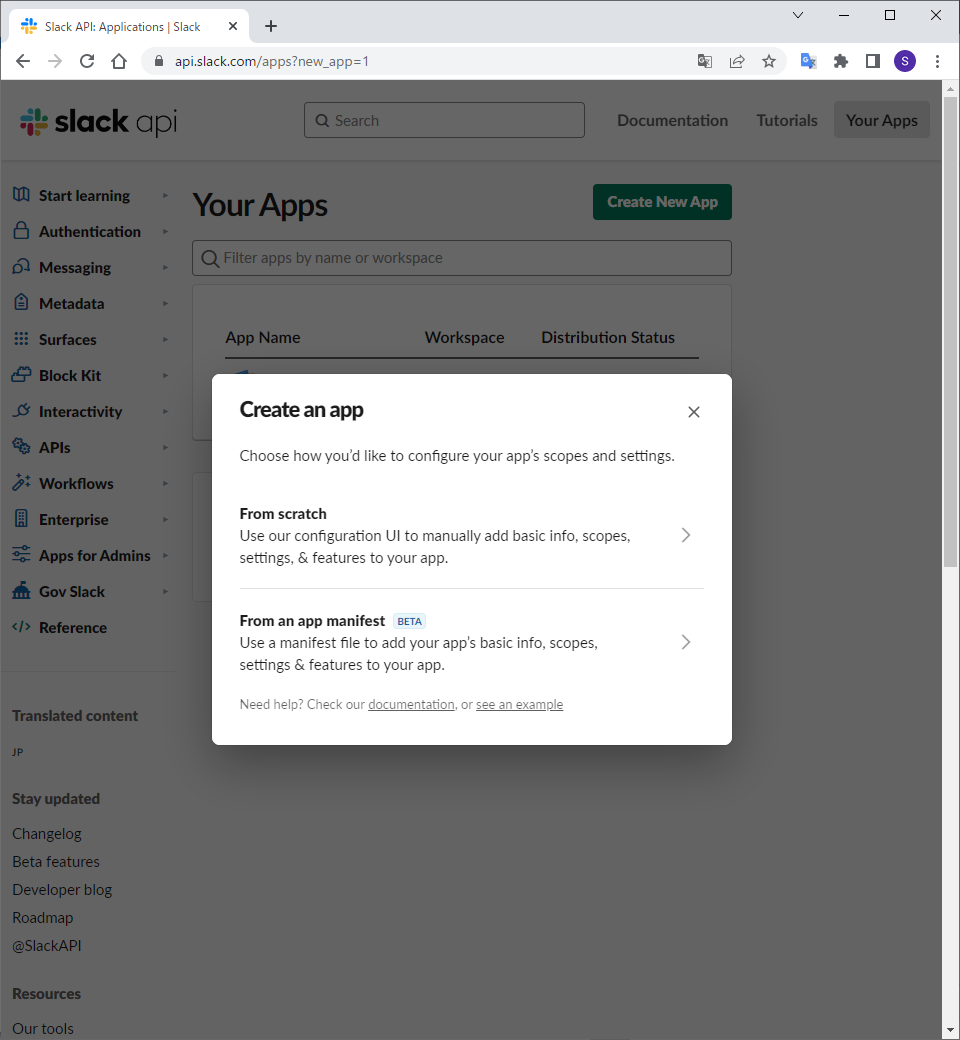Bookmark this page with star icon

tap(769, 61)
